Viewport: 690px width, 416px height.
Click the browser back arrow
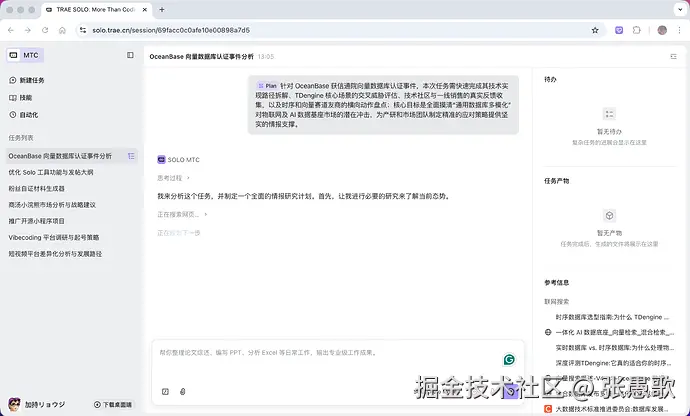pos(11,30)
